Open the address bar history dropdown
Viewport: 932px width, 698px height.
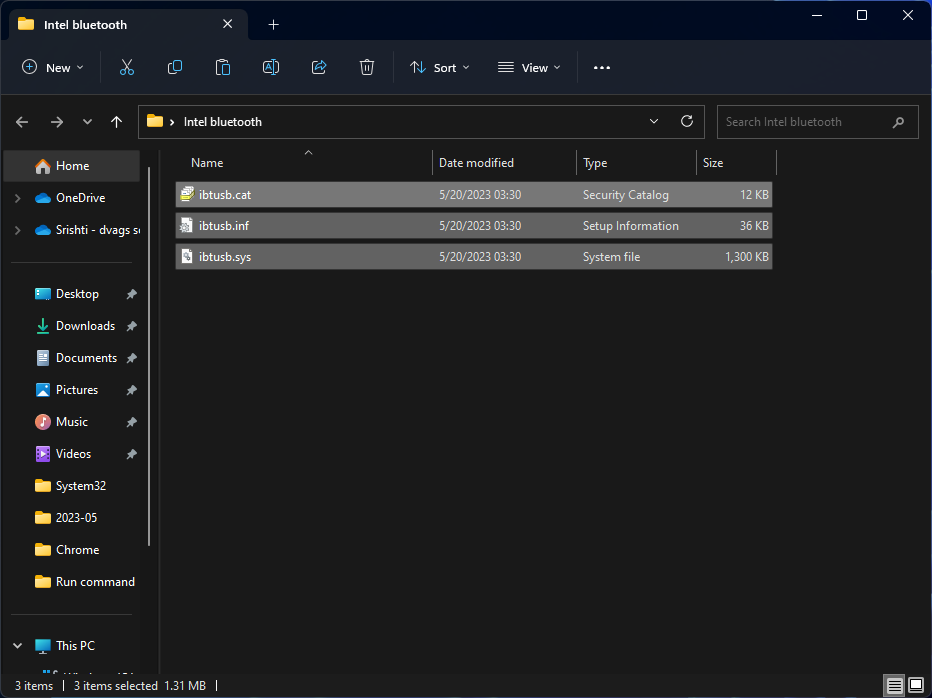tap(654, 122)
